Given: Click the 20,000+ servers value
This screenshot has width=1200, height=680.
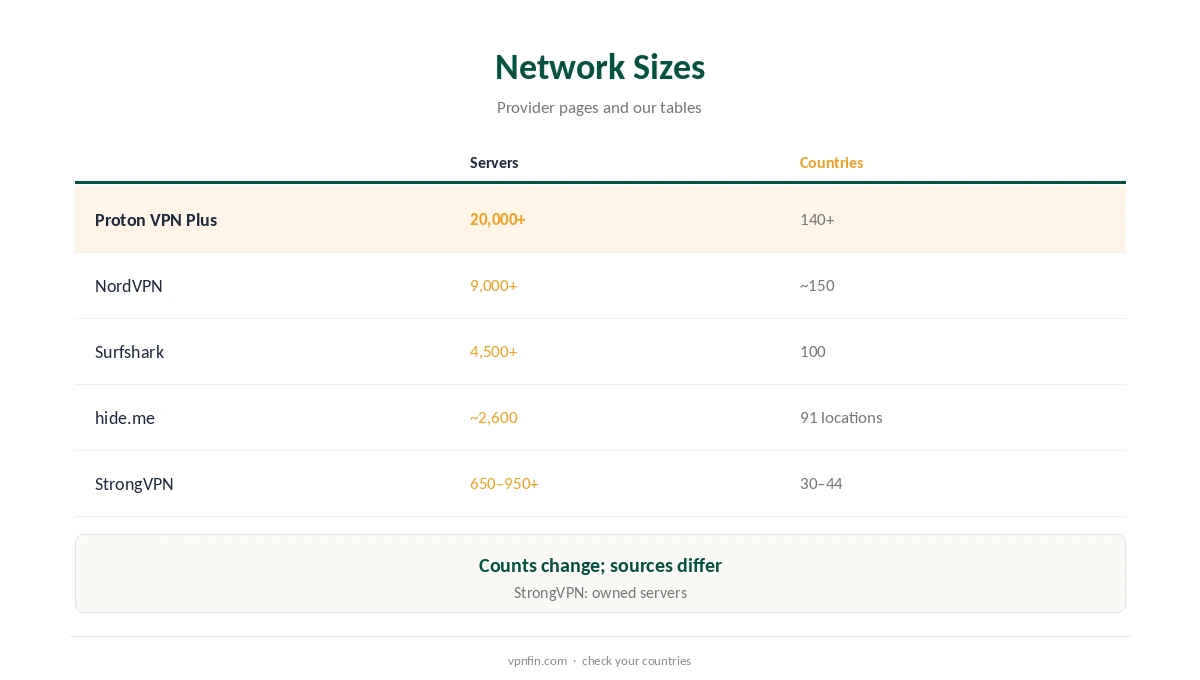Looking at the screenshot, I should (497, 219).
